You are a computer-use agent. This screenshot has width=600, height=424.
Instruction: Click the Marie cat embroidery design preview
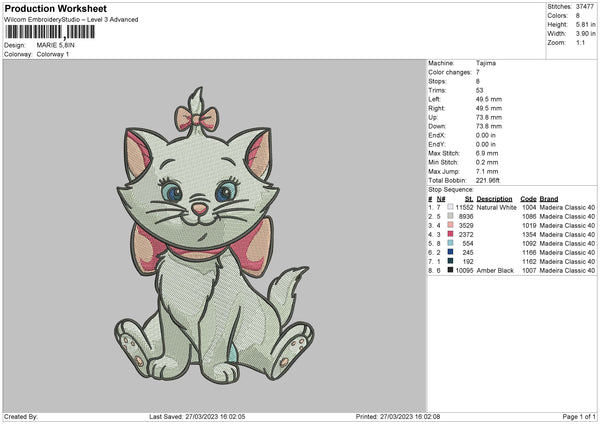tap(214, 235)
